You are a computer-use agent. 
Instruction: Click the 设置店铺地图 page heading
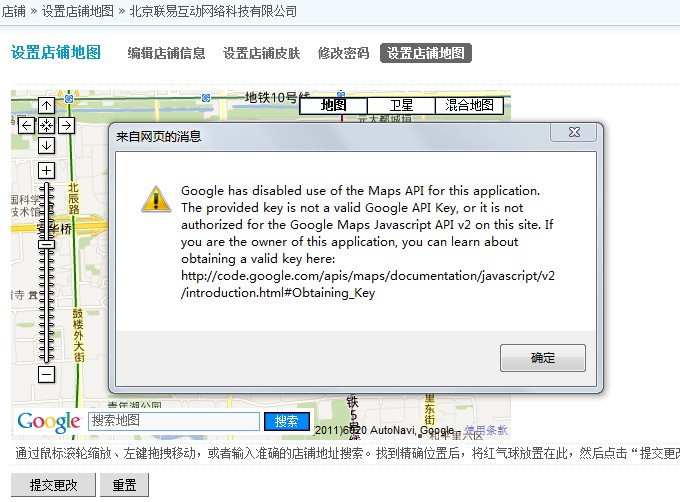coord(56,52)
